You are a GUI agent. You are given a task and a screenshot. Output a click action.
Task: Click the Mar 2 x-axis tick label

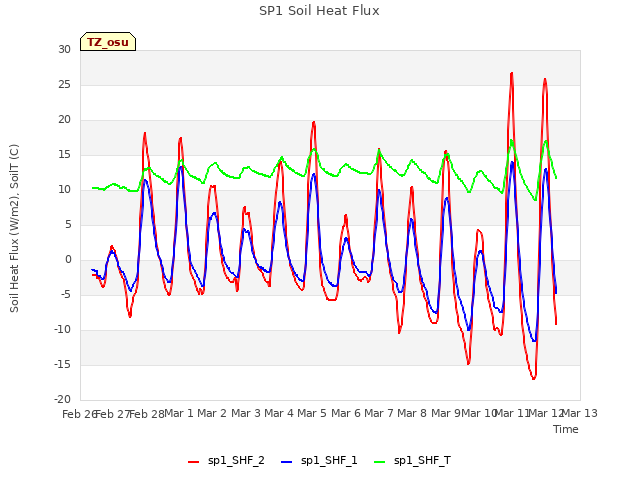pos(212,413)
